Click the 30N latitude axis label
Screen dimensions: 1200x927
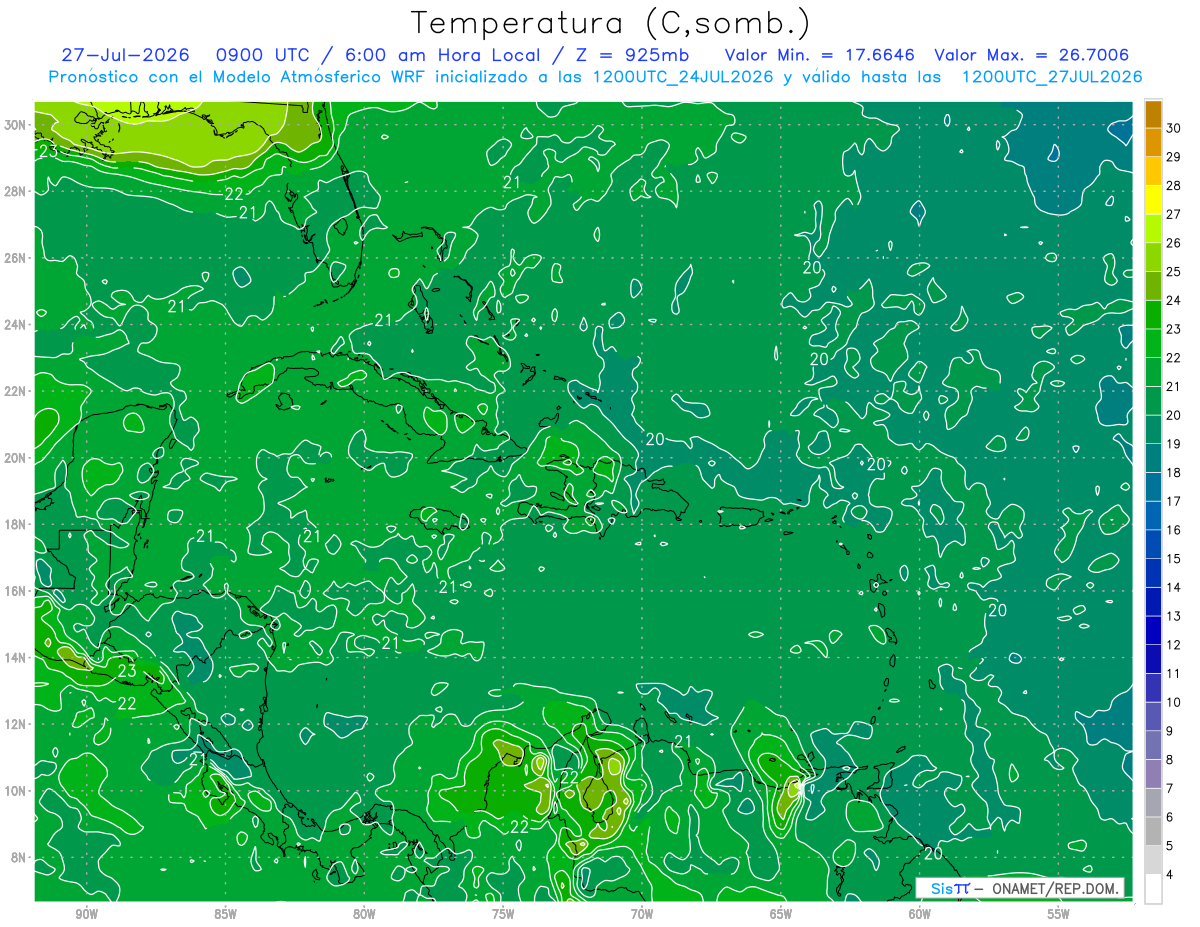point(16,124)
